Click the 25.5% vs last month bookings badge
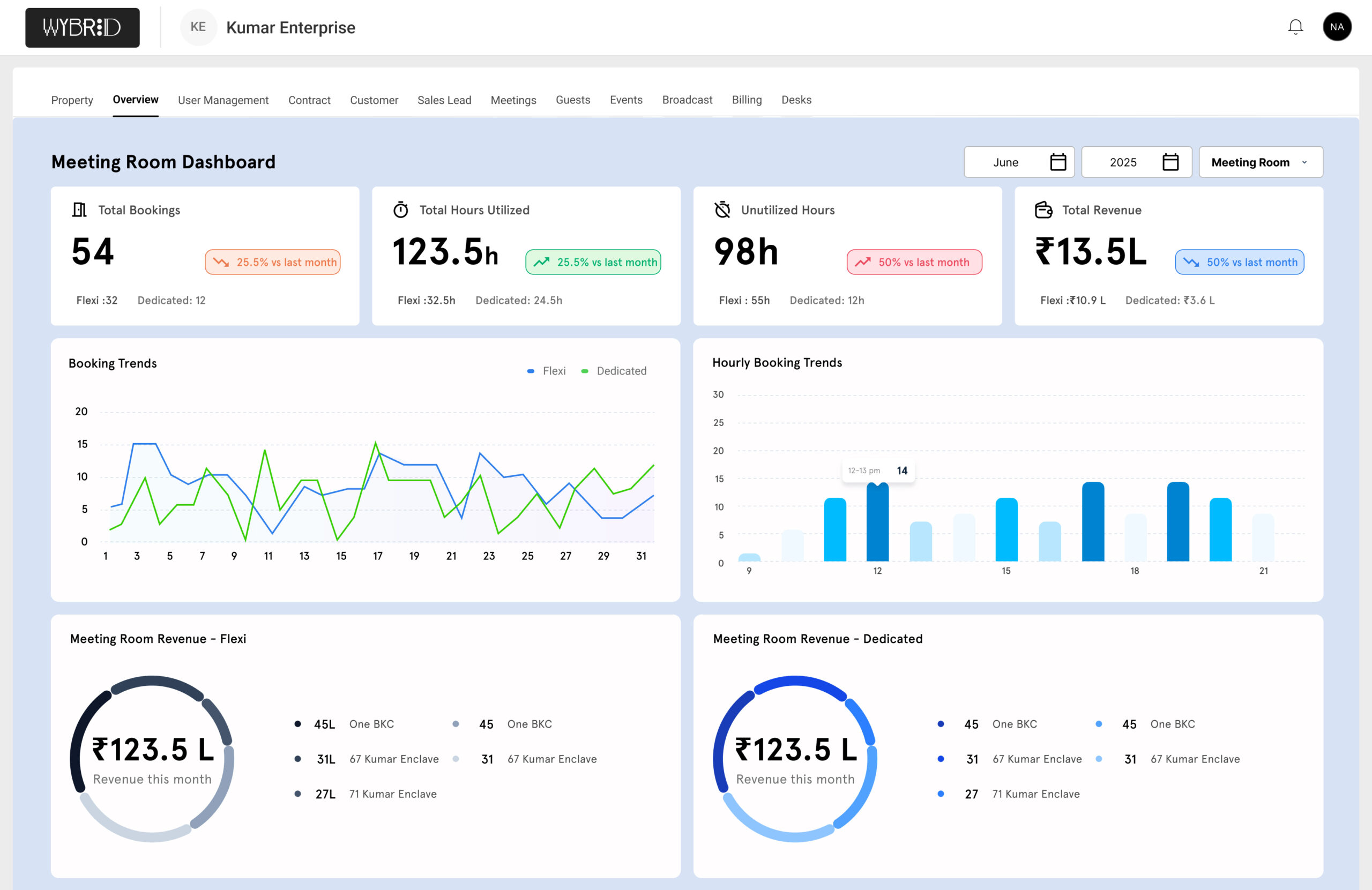This screenshot has width=1372, height=890. pyautogui.click(x=273, y=262)
